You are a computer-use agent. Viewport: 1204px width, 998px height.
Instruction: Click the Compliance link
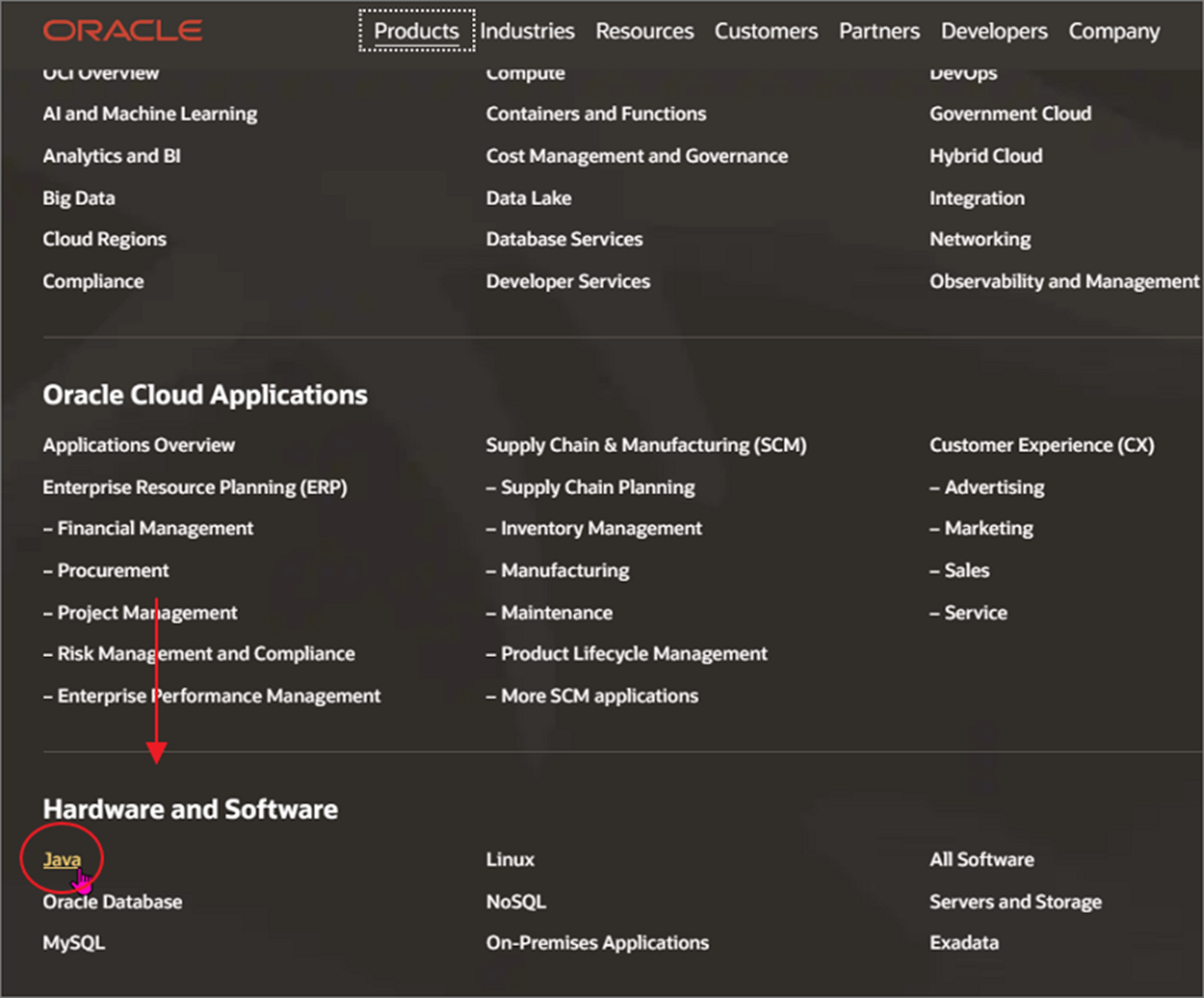click(x=93, y=281)
